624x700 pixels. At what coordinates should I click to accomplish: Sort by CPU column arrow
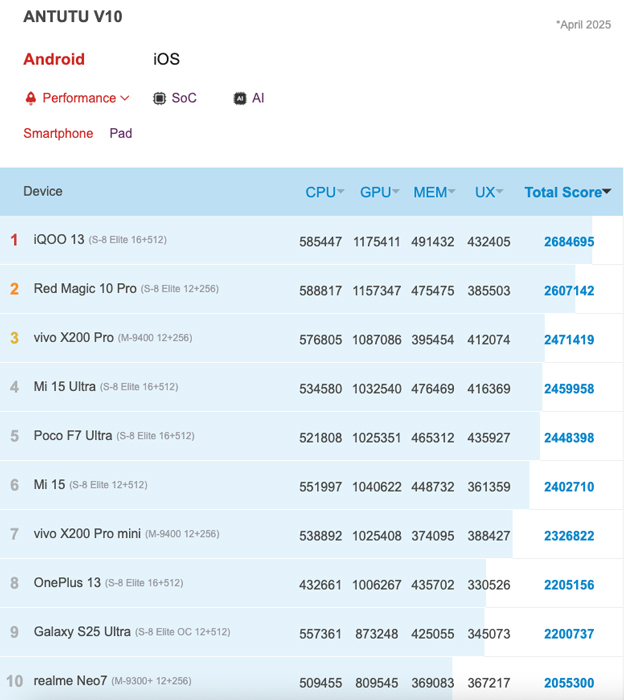tap(341, 192)
